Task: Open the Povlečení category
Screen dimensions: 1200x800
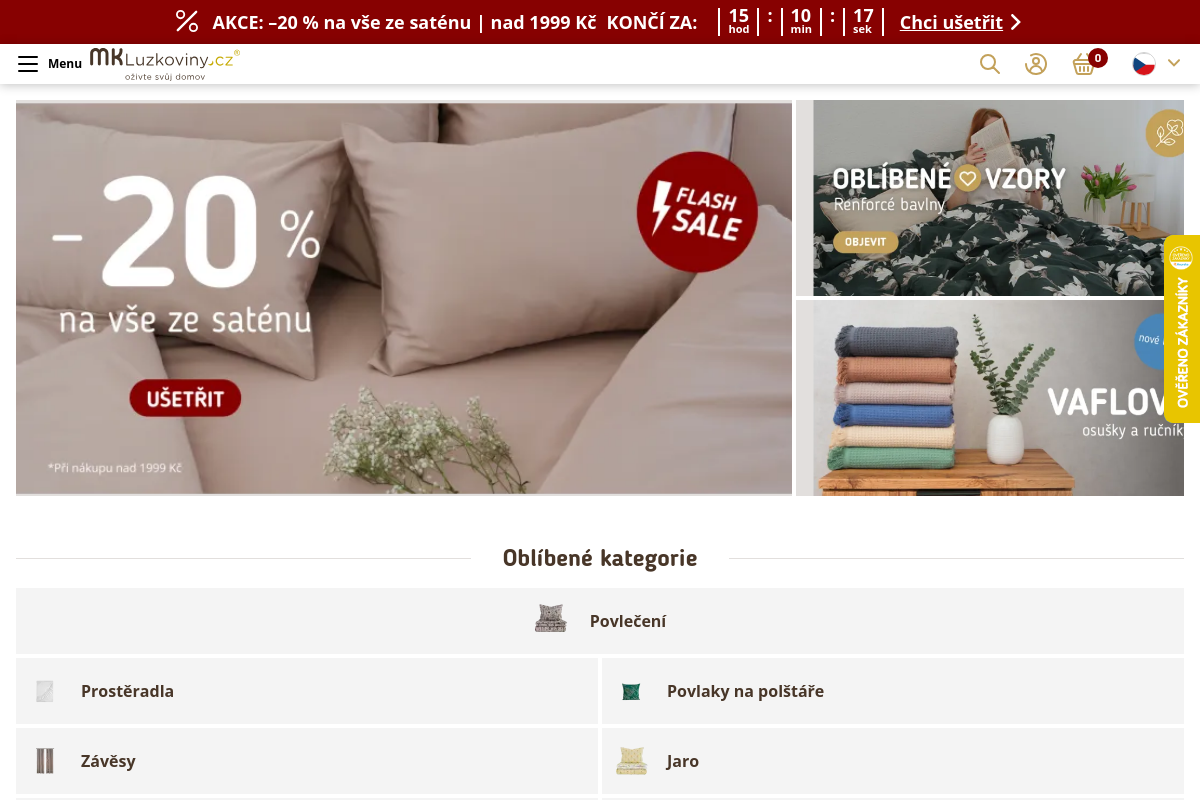Action: click(600, 621)
